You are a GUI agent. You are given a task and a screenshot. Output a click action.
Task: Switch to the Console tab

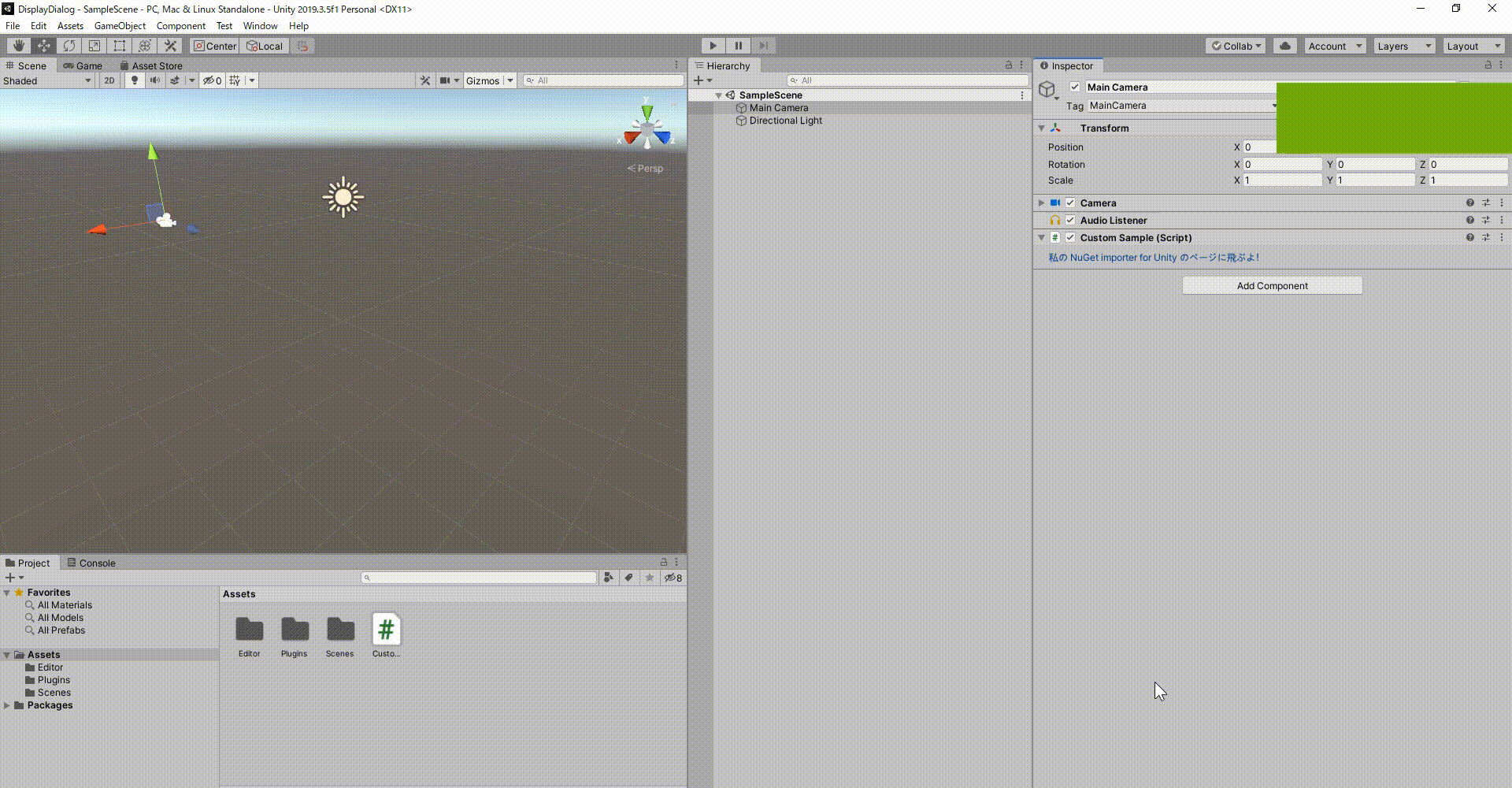(91, 563)
